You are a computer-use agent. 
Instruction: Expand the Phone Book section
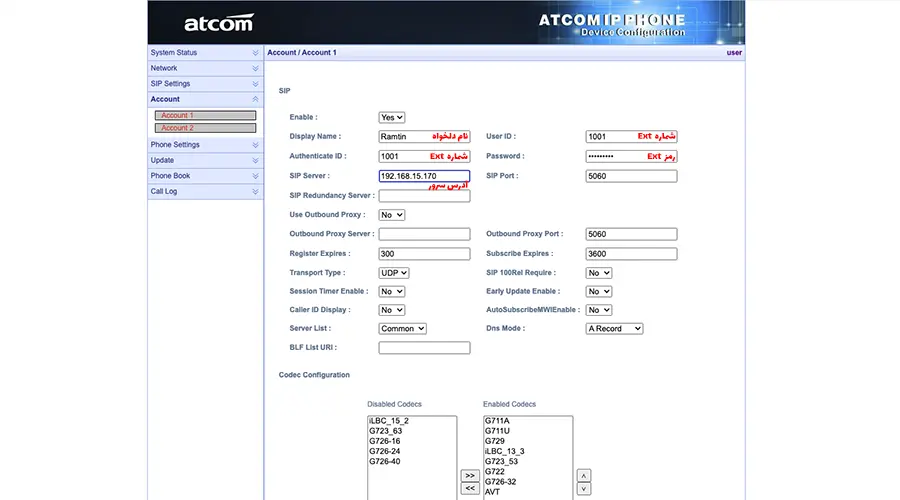[x=205, y=176]
